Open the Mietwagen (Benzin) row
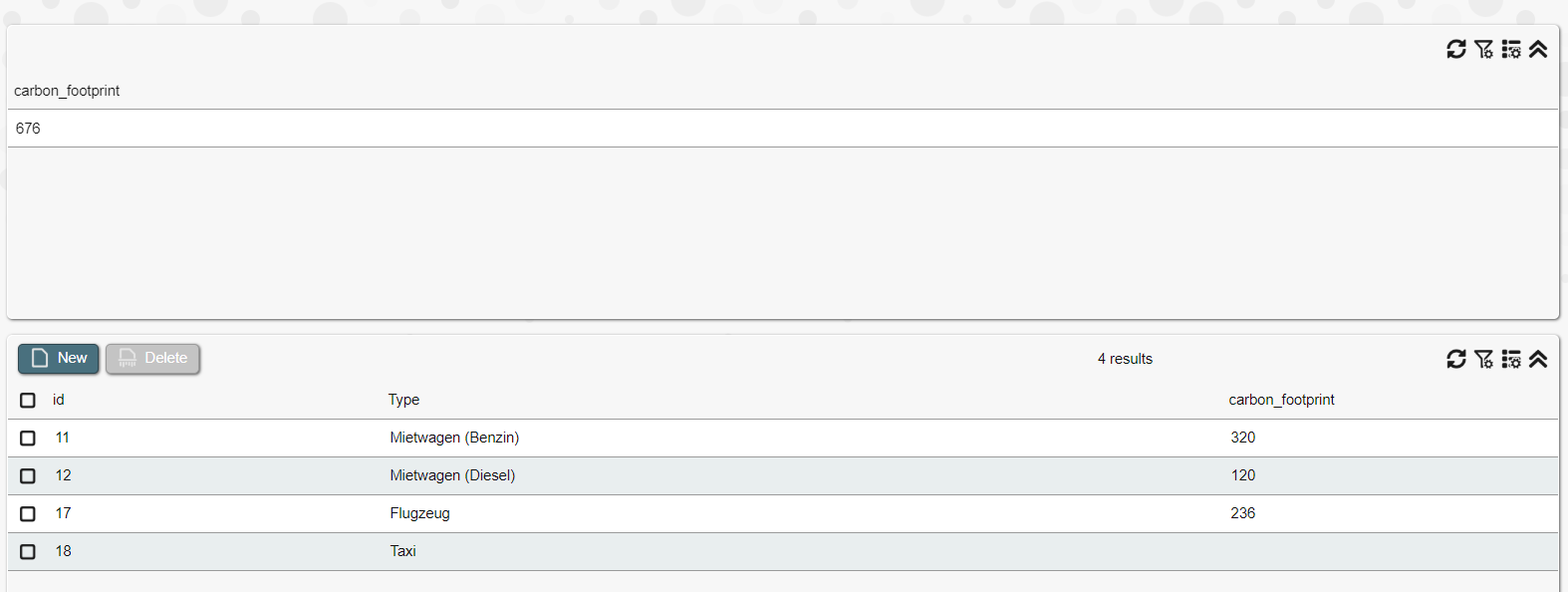 (454, 438)
